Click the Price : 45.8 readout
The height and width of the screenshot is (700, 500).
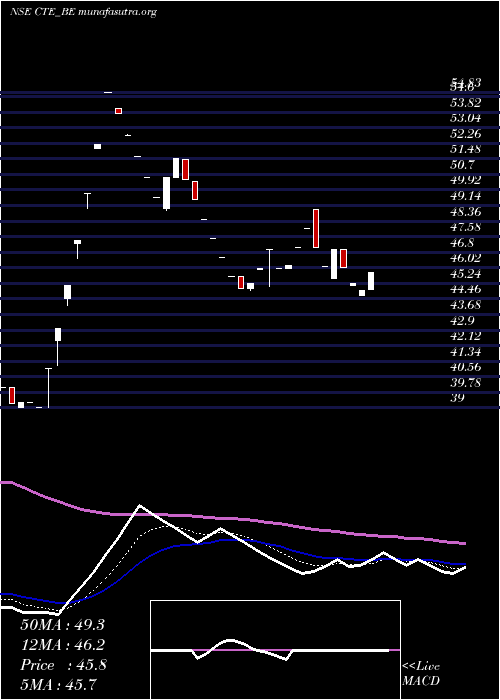(63, 665)
